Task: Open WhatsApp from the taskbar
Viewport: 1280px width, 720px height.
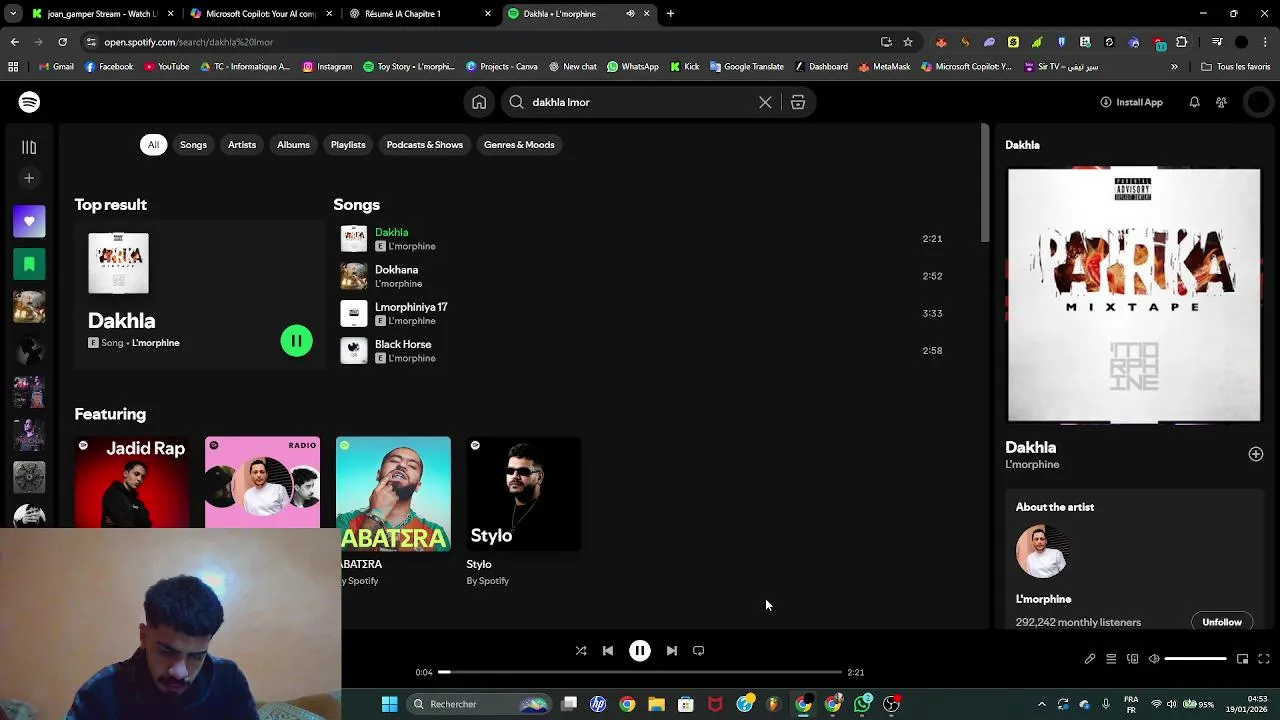Action: 862,704
